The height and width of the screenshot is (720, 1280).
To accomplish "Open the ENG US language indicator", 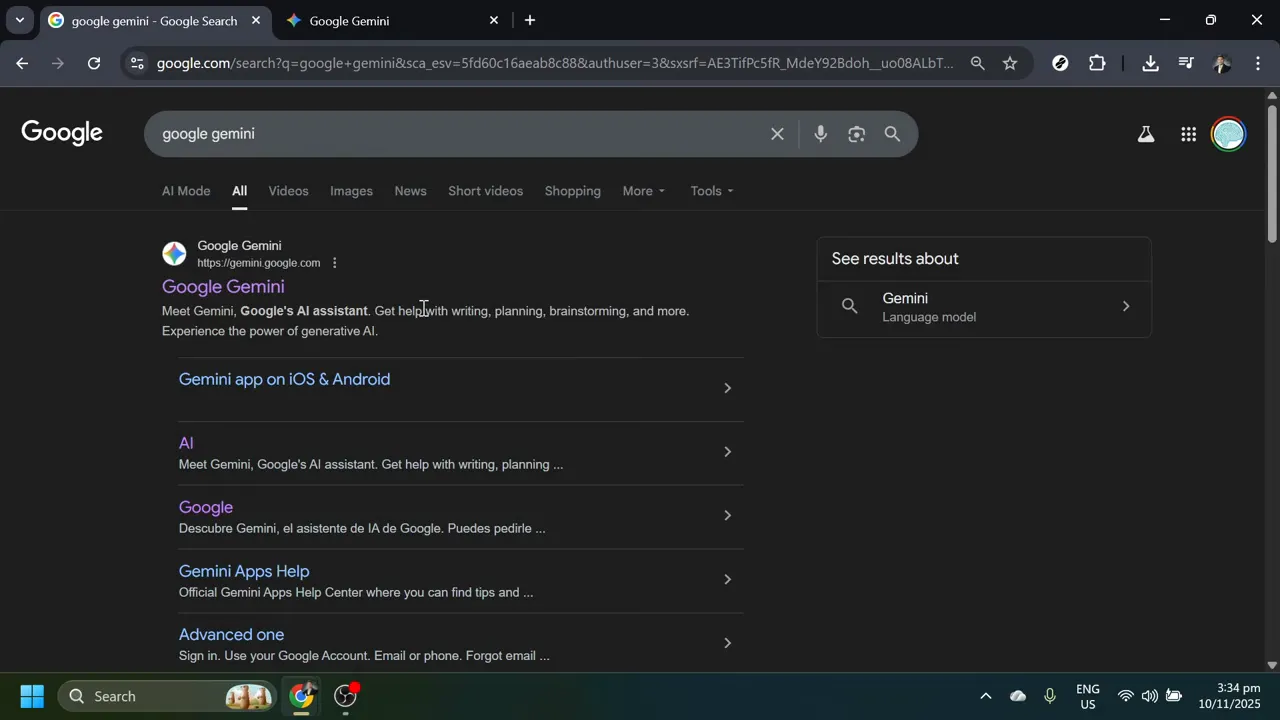I will [x=1088, y=696].
